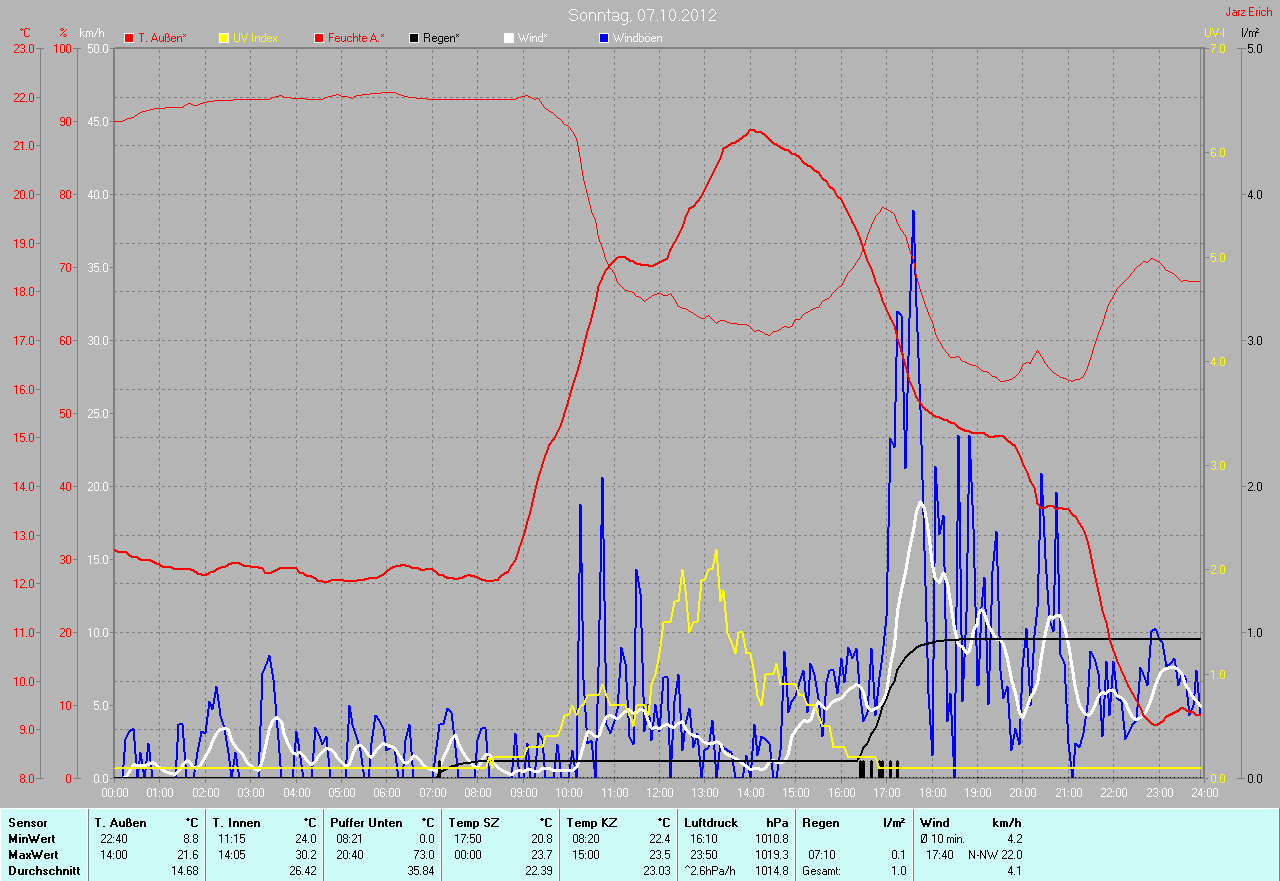Click the T. Außen minimum time "22:40"
The height and width of the screenshot is (881, 1280).
coord(115,839)
